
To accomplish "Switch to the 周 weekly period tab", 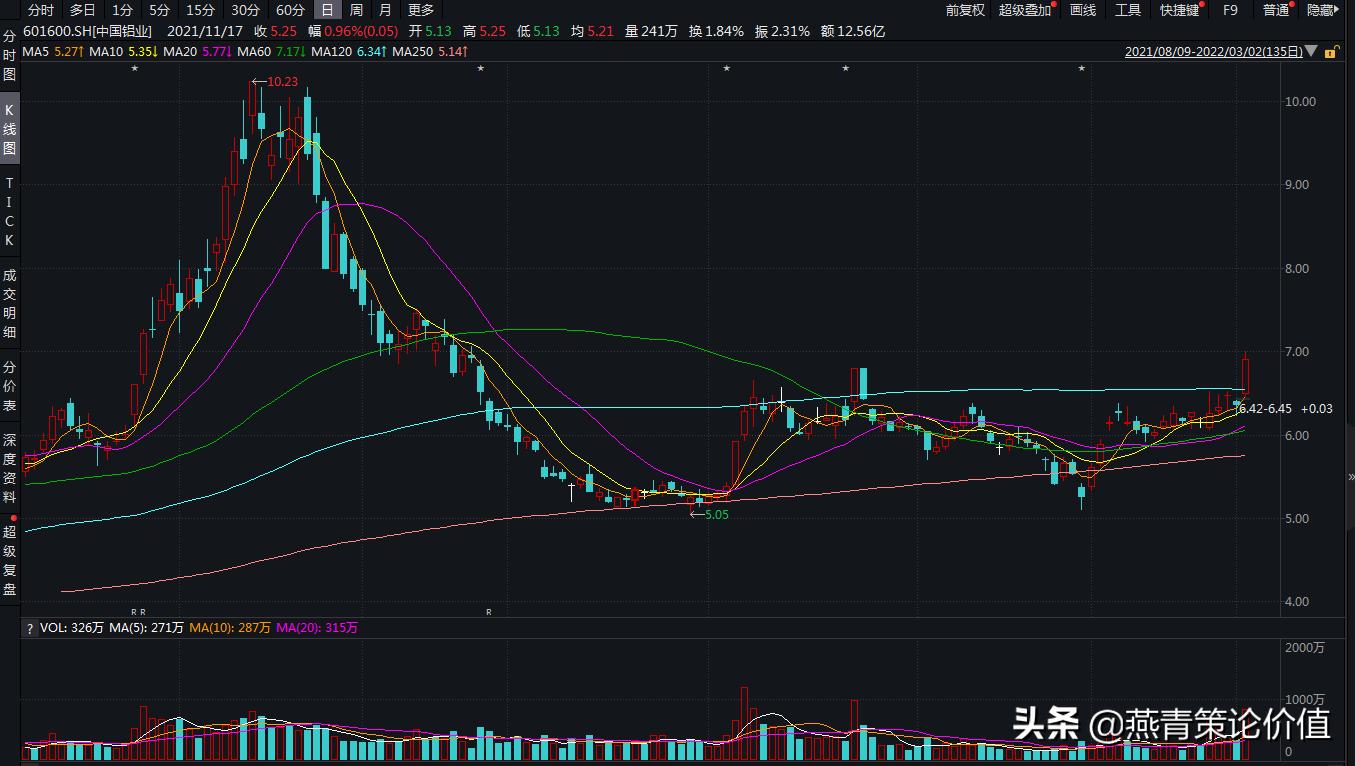I will click(x=357, y=10).
